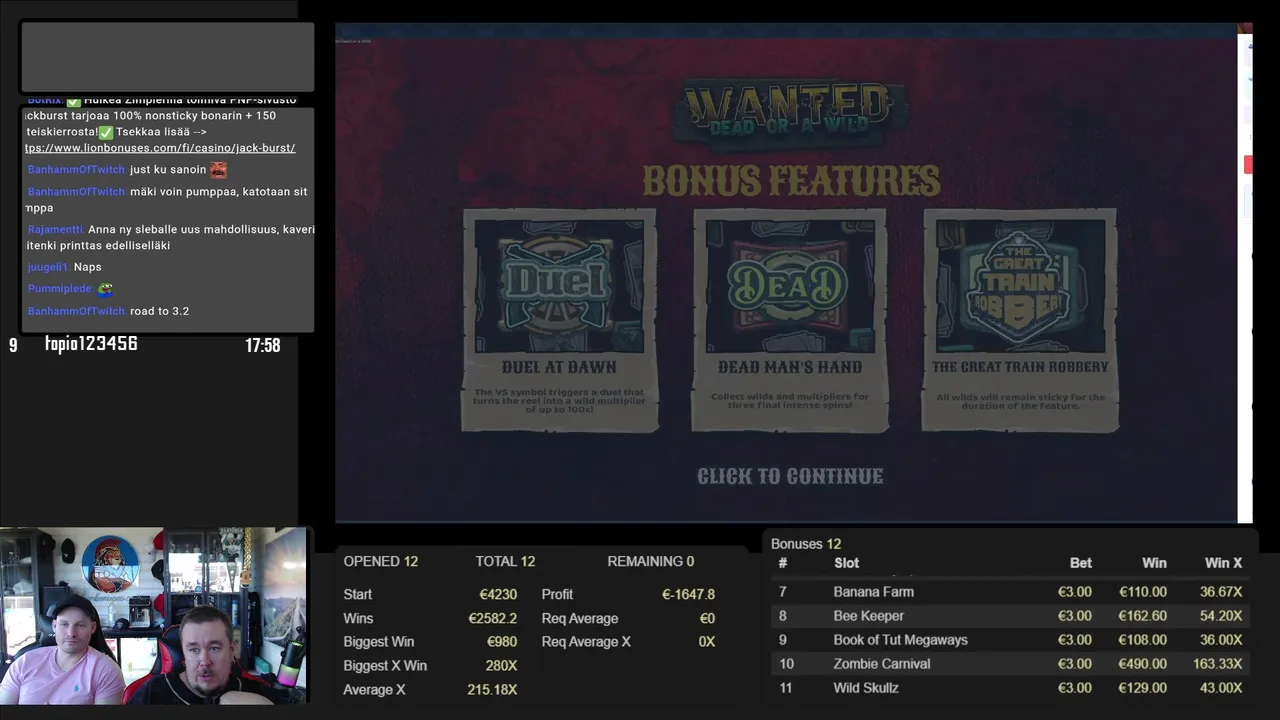Click the 'REMAINING 0' counter
1280x720 pixels.
coord(651,562)
